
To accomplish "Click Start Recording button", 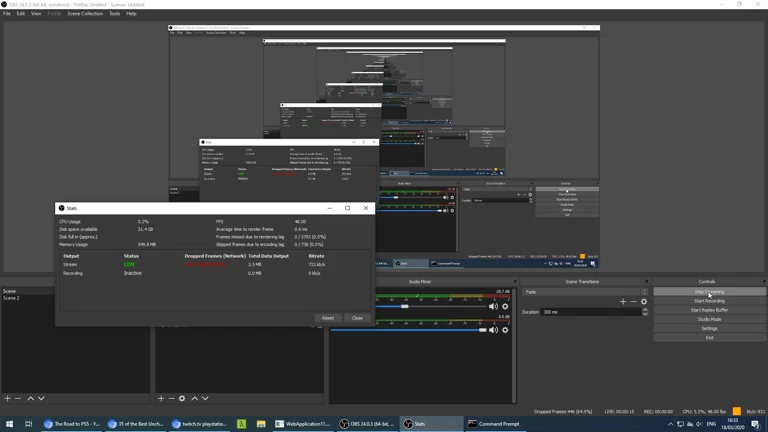I will tap(709, 301).
